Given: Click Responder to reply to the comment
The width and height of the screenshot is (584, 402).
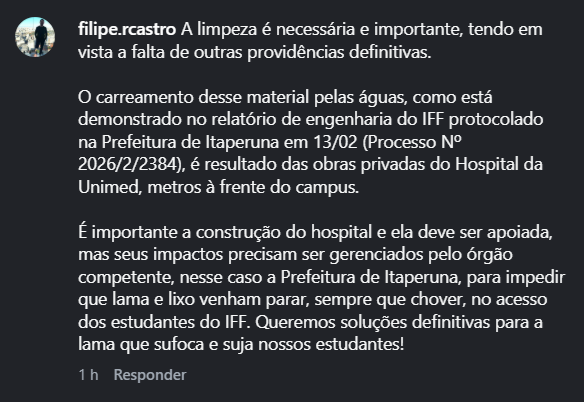Looking at the screenshot, I should click(150, 374).
